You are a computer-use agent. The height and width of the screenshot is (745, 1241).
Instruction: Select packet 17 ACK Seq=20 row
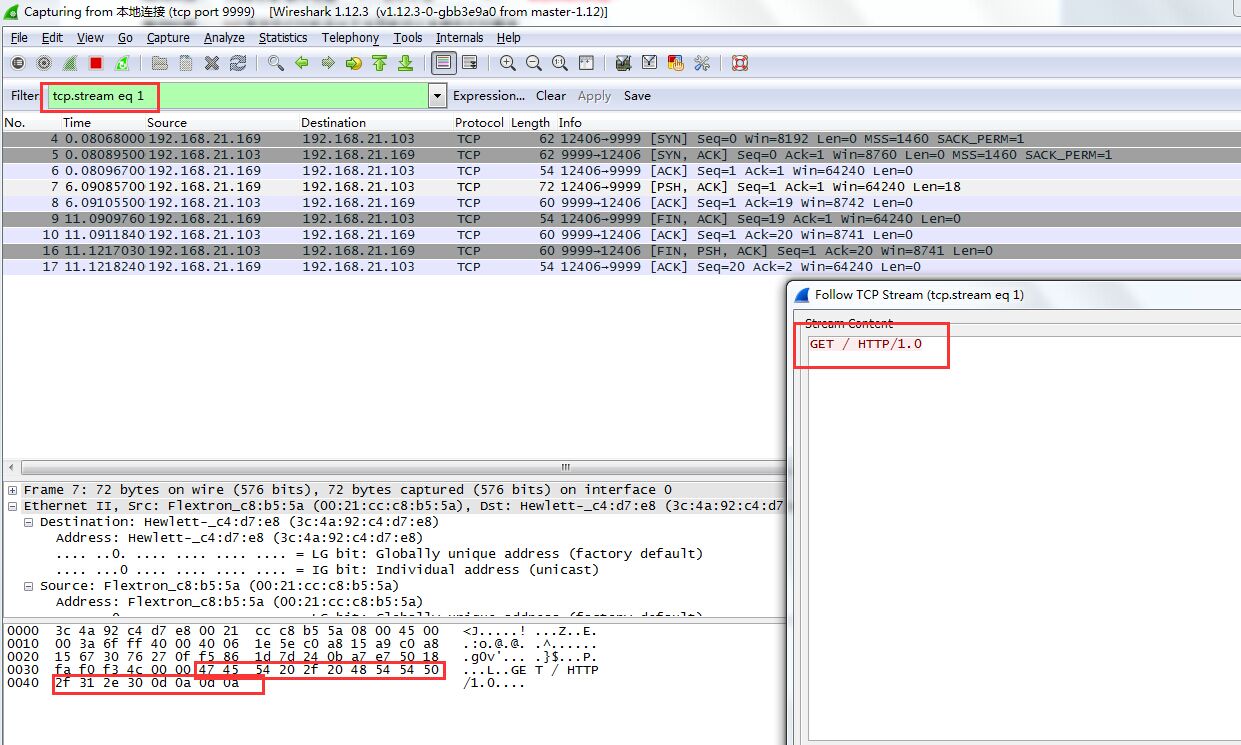pos(620,267)
